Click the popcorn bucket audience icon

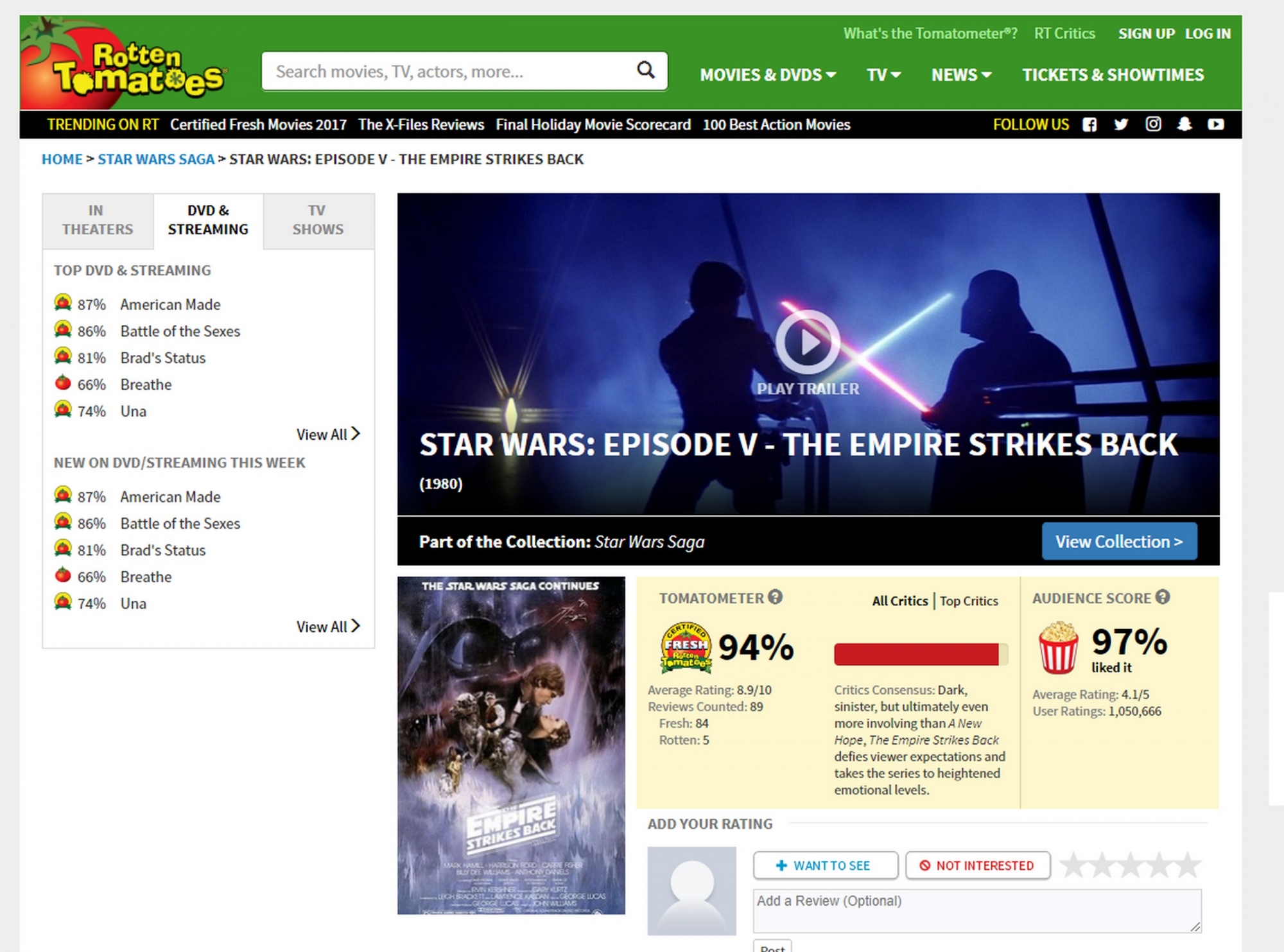1058,647
